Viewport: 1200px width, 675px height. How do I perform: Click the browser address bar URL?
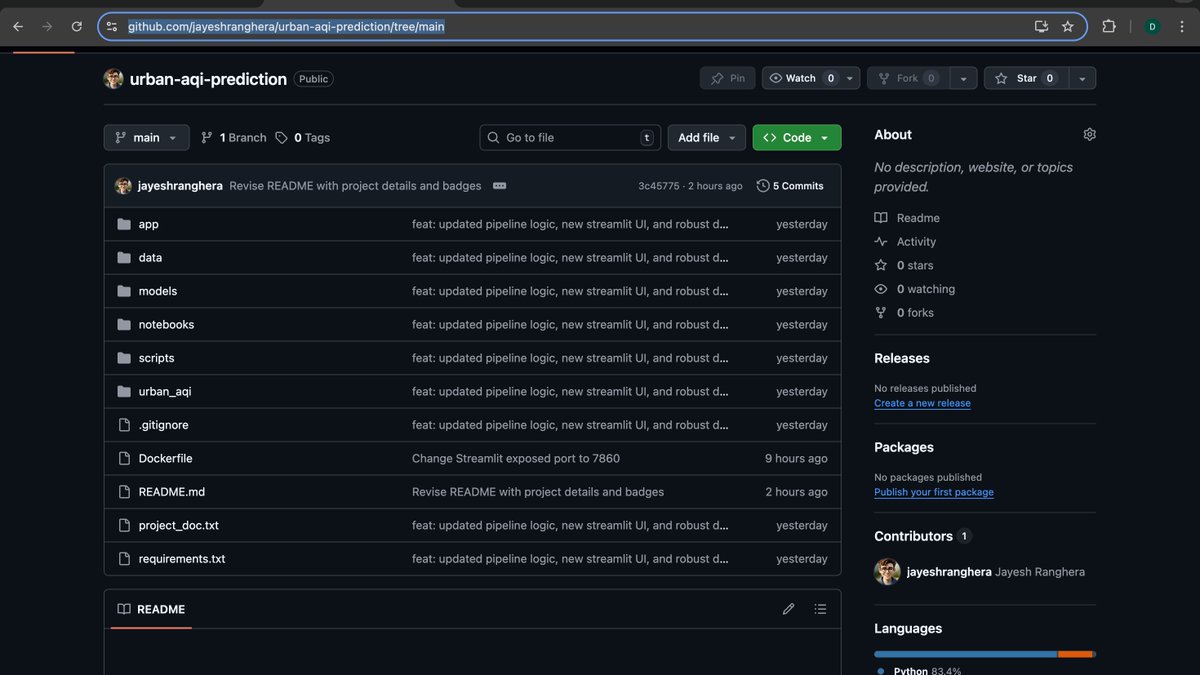point(286,27)
